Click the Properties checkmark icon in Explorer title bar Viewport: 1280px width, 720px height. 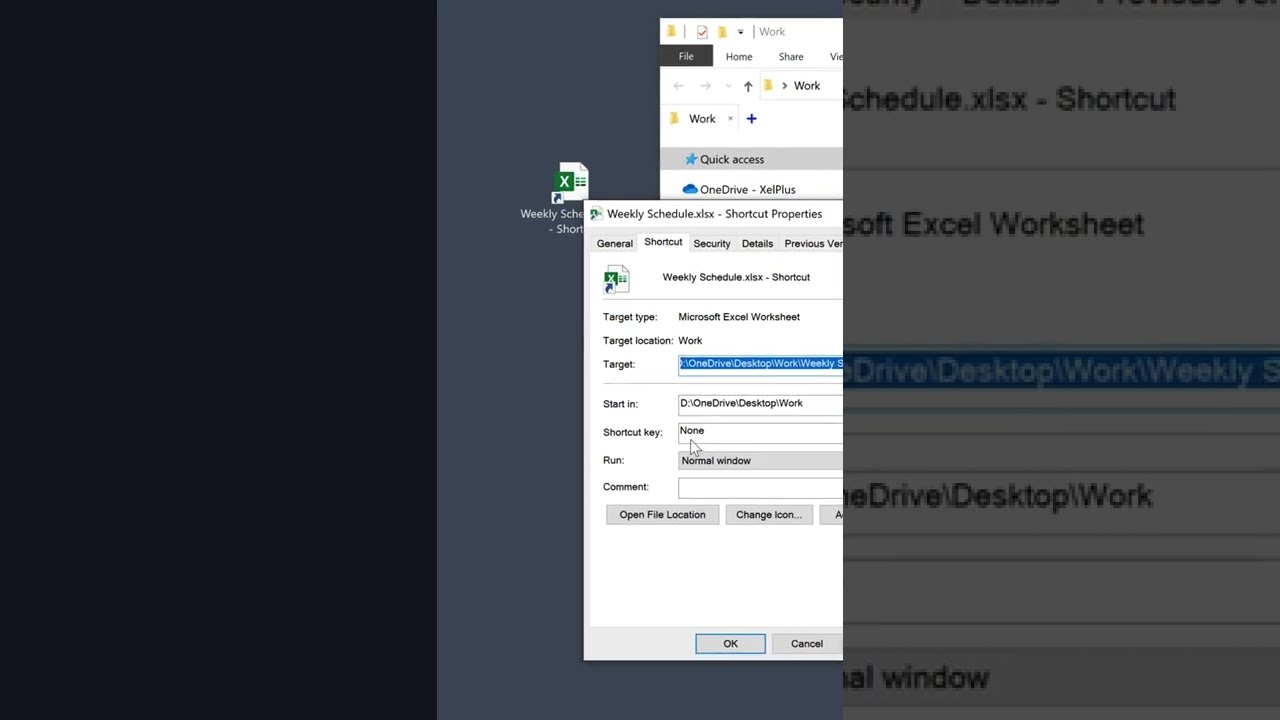pyautogui.click(x=702, y=32)
